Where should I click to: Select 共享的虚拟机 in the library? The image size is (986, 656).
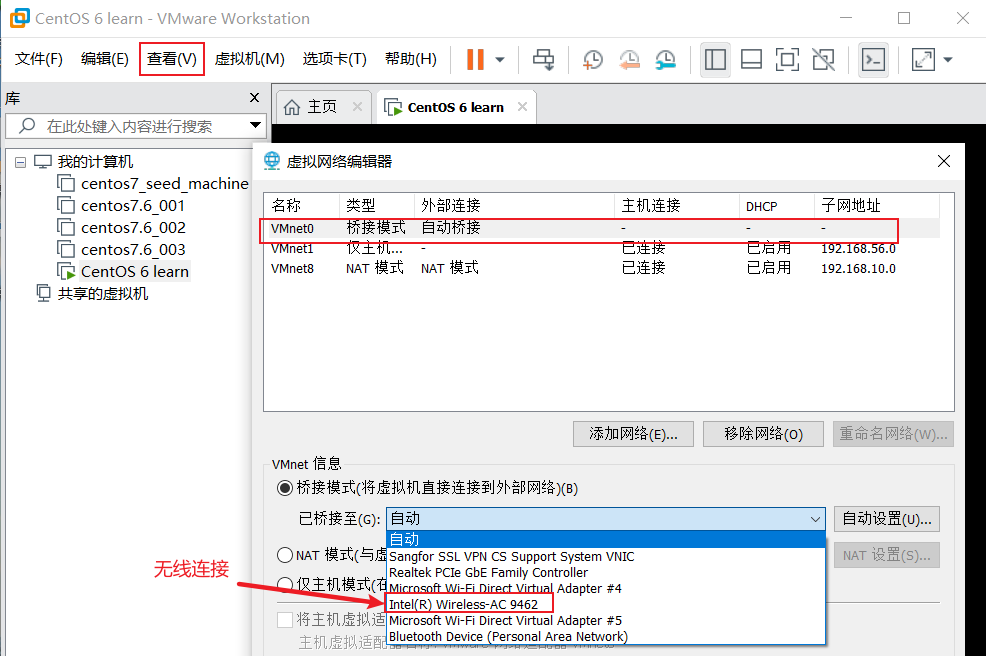tap(102, 294)
